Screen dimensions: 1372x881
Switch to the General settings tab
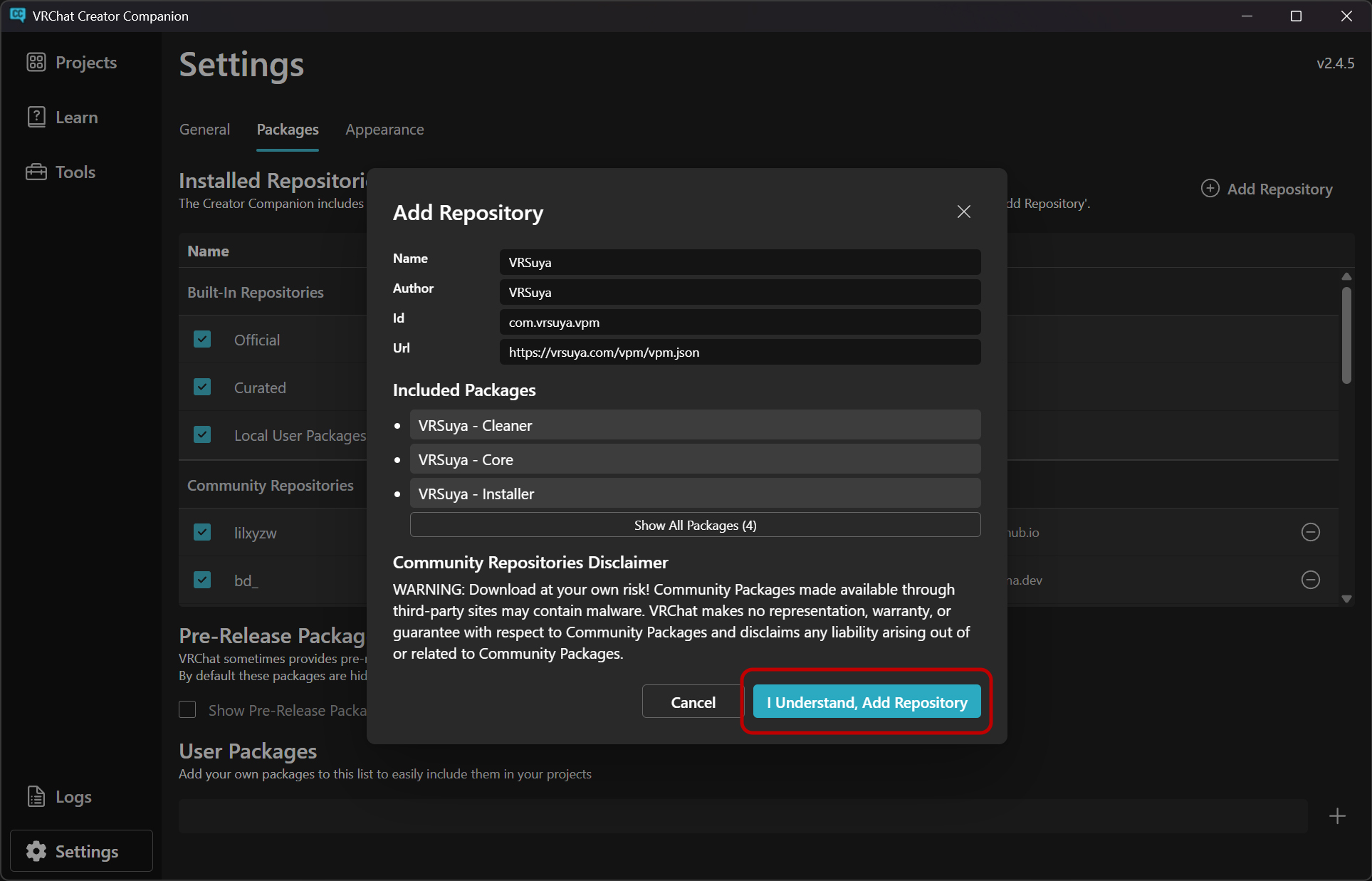point(204,130)
